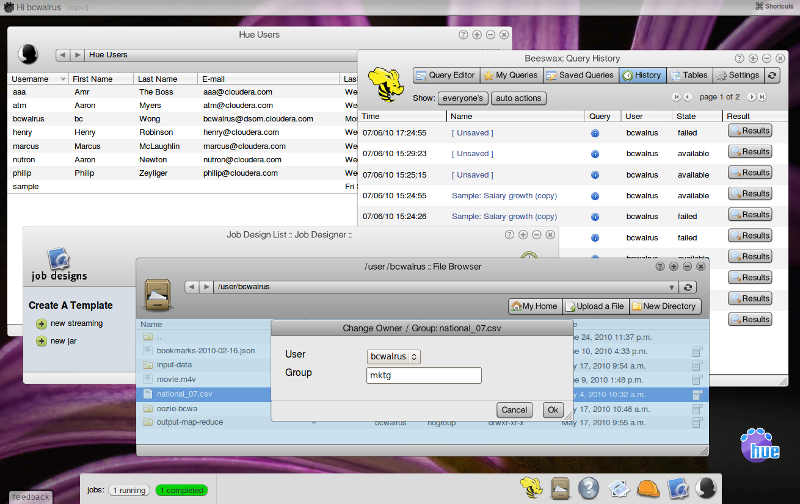This screenshot has width=800, height=504.
Task: Expand the Username column sort arrow
Action: (63, 78)
